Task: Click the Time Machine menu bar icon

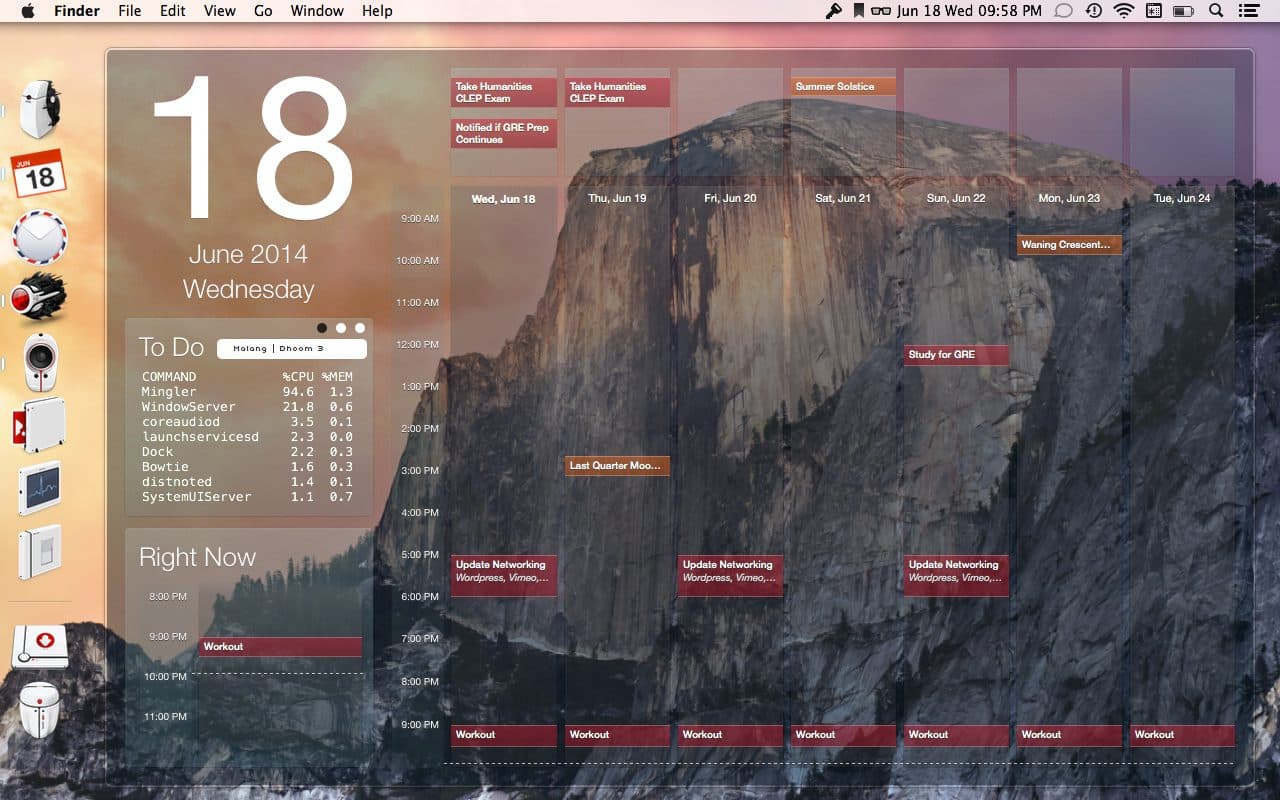Action: pos(1093,11)
